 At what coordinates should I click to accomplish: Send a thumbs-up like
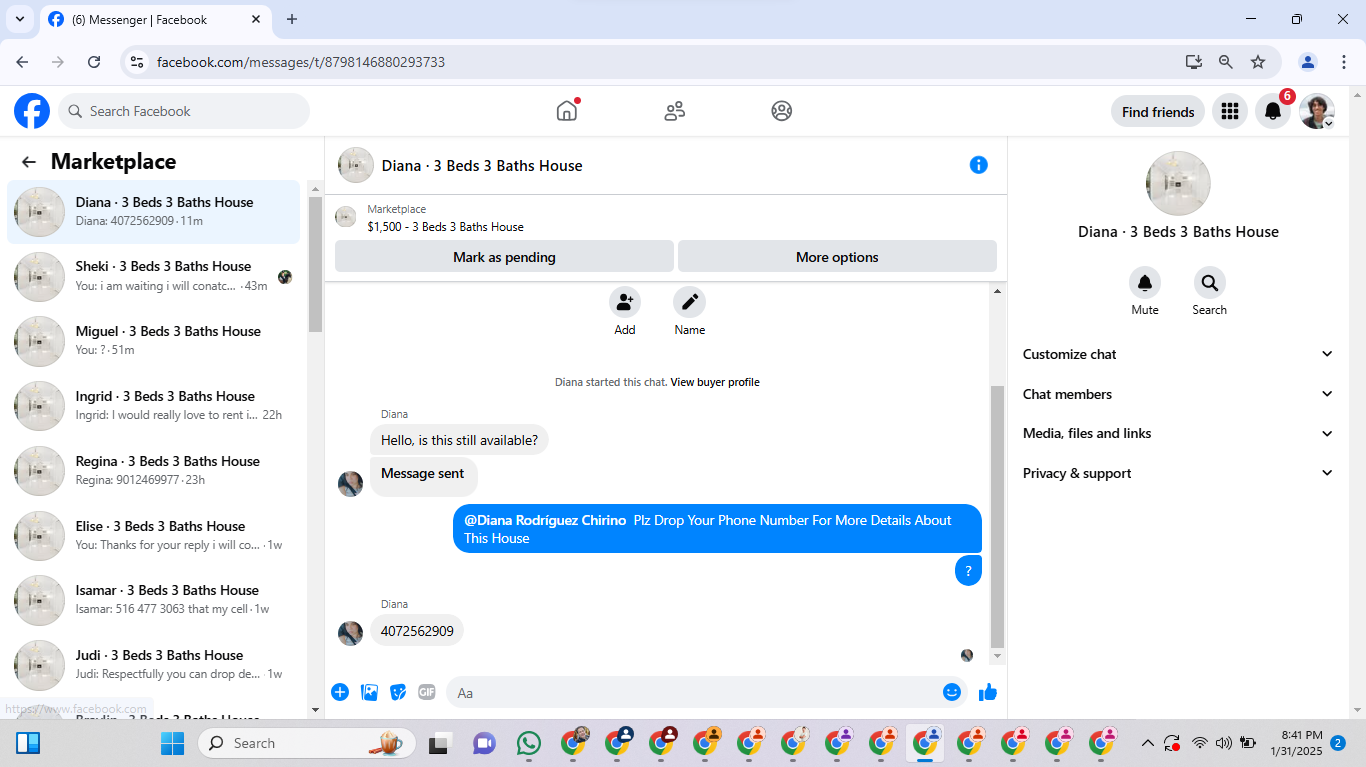tap(988, 692)
